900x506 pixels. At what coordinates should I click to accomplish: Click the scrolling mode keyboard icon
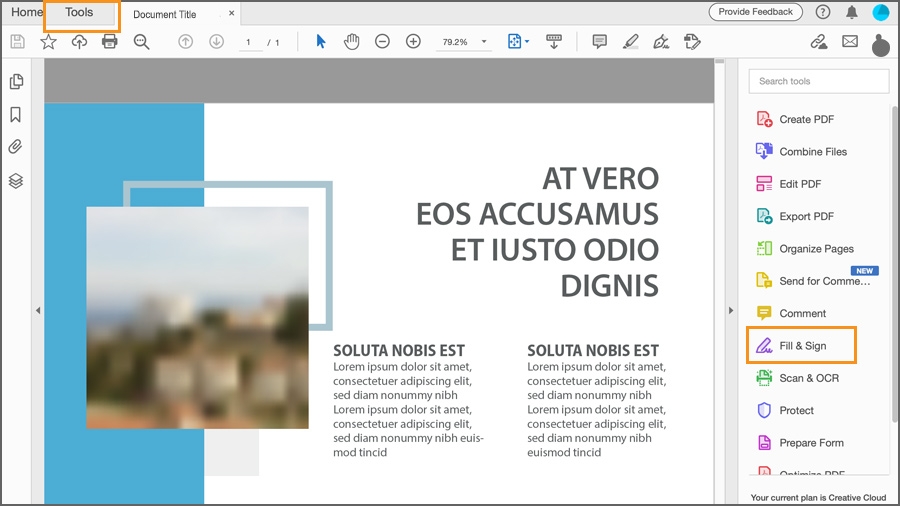(x=554, y=41)
